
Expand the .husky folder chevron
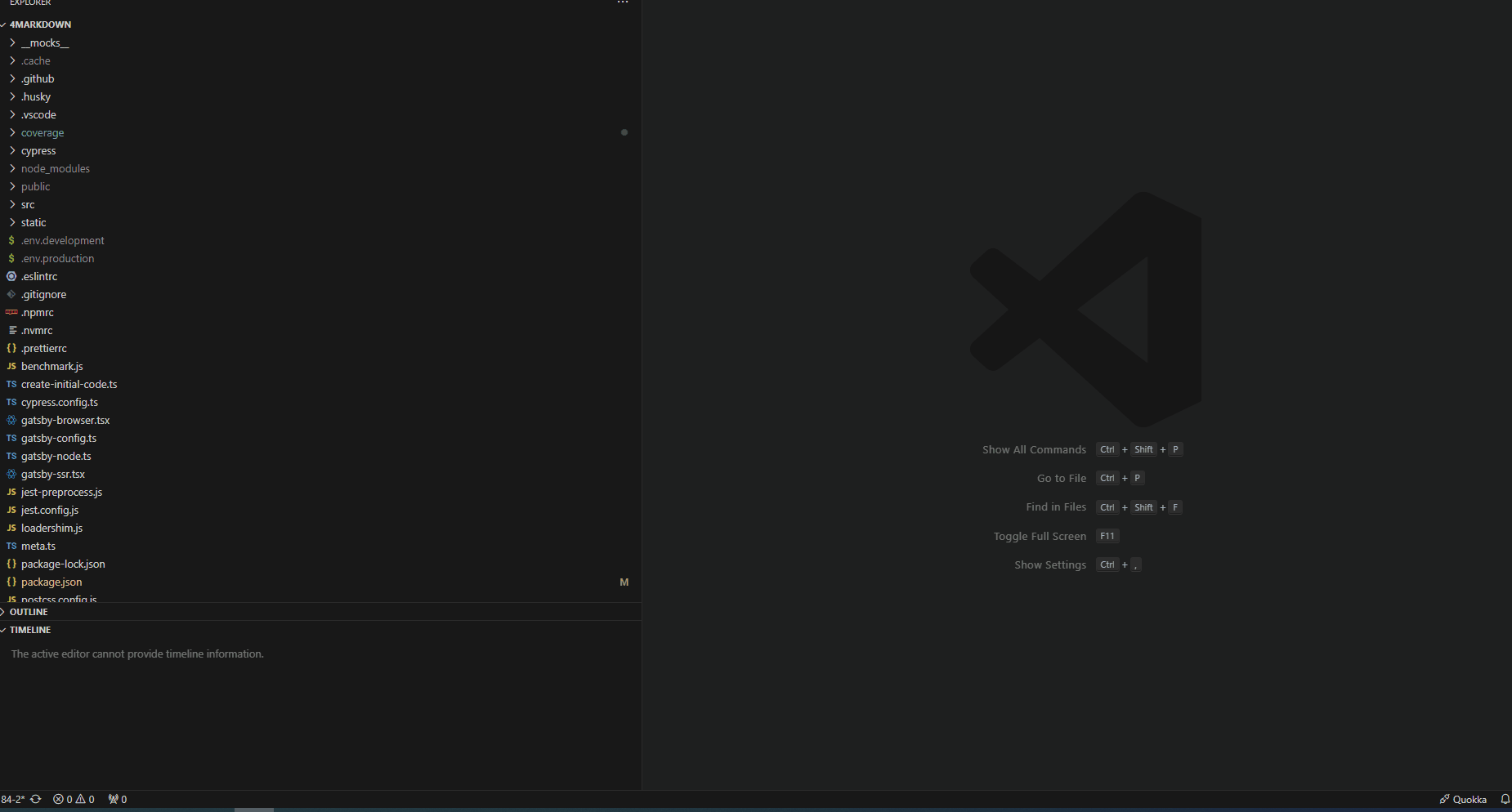(x=12, y=96)
